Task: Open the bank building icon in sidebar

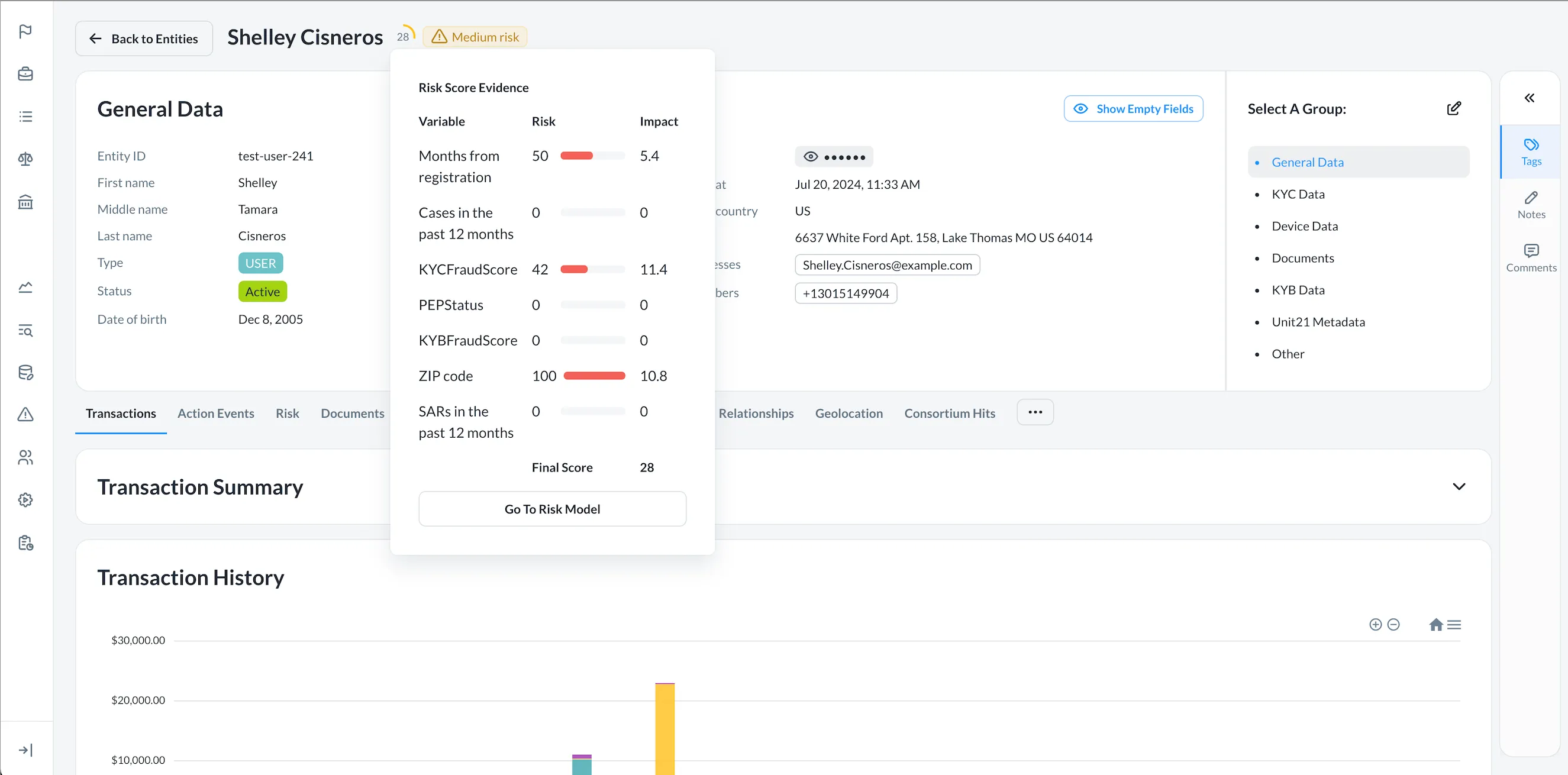Action: (x=25, y=202)
